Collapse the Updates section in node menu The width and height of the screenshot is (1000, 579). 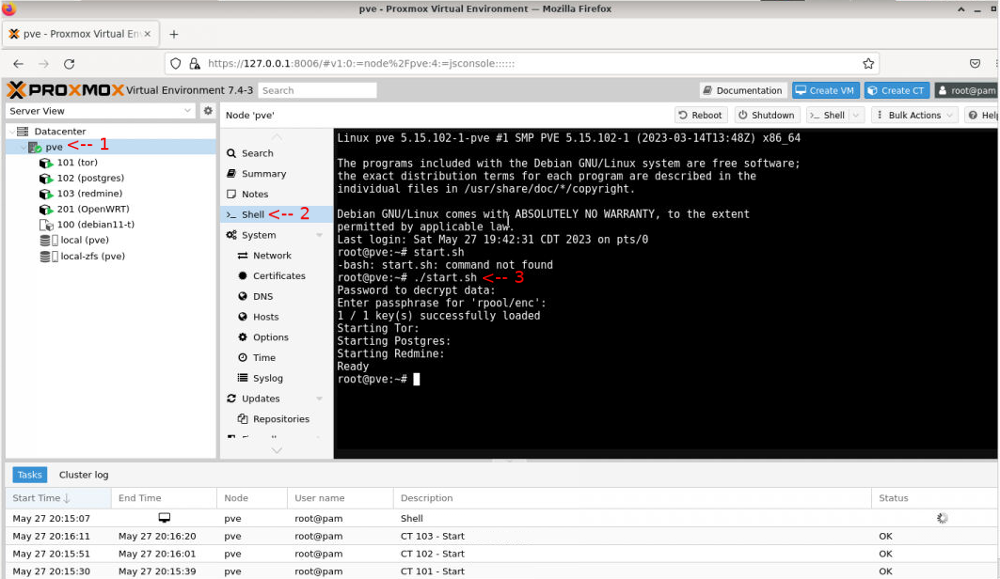pyautogui.click(x=319, y=399)
